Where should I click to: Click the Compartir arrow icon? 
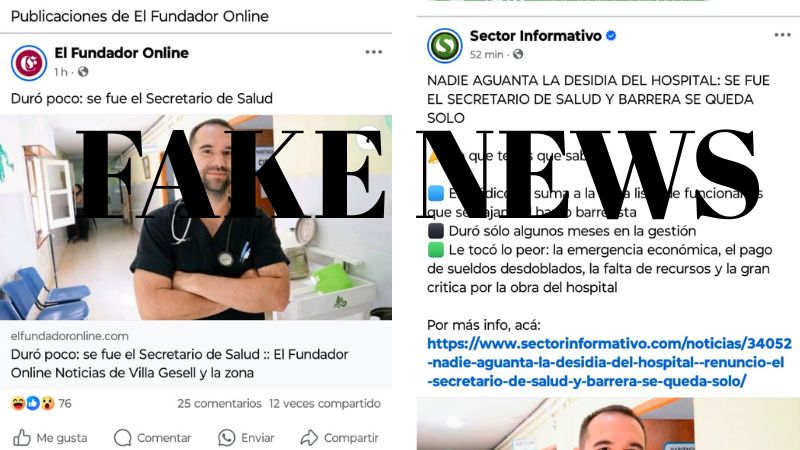(x=309, y=438)
